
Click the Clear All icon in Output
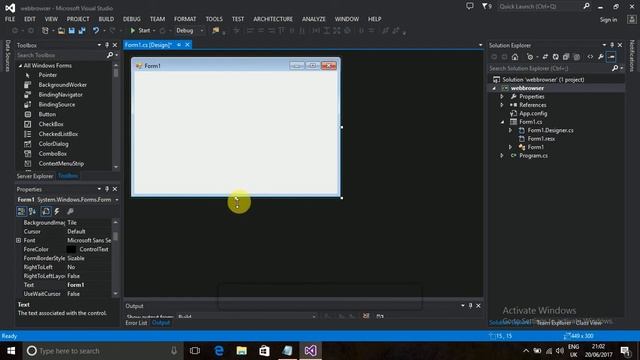click(366, 316)
